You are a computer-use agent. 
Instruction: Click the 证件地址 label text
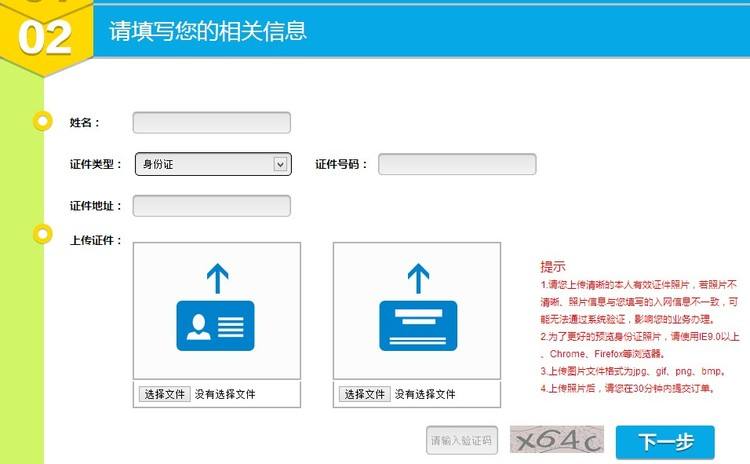tap(96, 206)
